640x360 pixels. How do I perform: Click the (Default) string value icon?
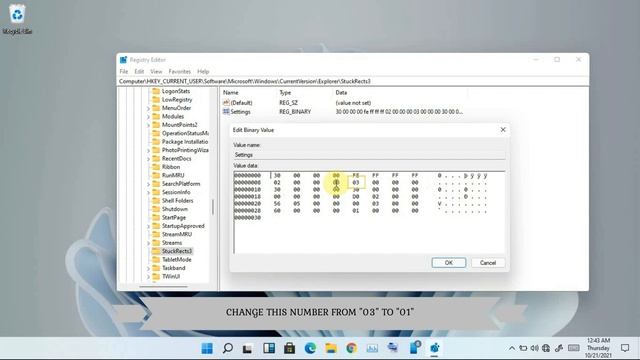click(226, 102)
